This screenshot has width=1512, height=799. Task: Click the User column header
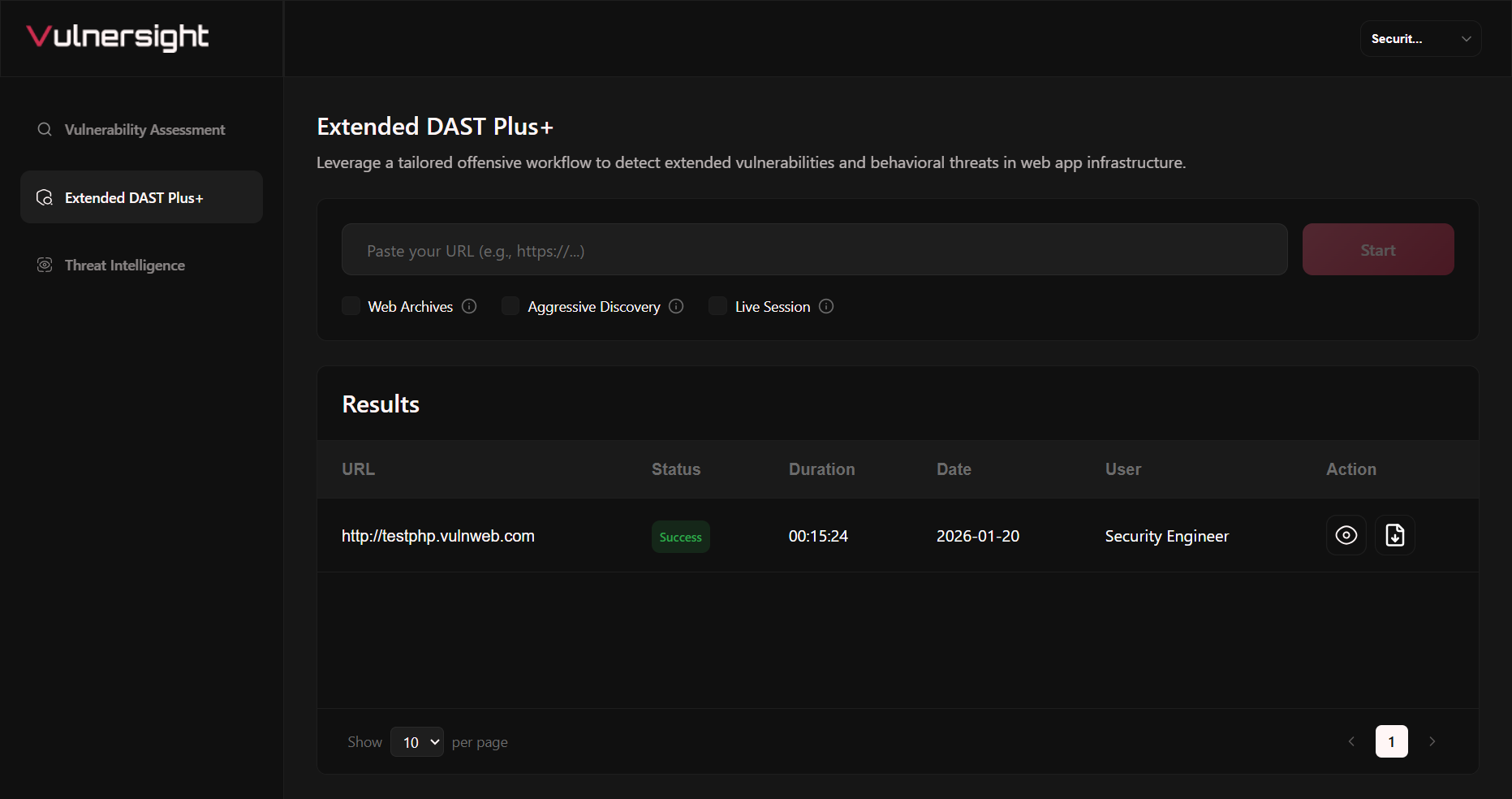1123,469
